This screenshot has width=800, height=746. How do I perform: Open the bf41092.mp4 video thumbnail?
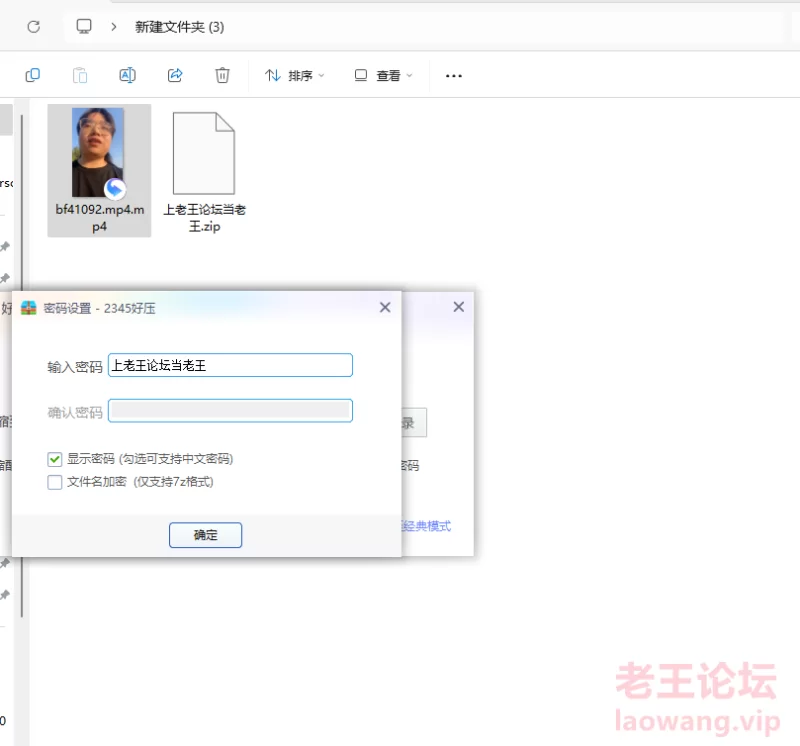[98, 152]
